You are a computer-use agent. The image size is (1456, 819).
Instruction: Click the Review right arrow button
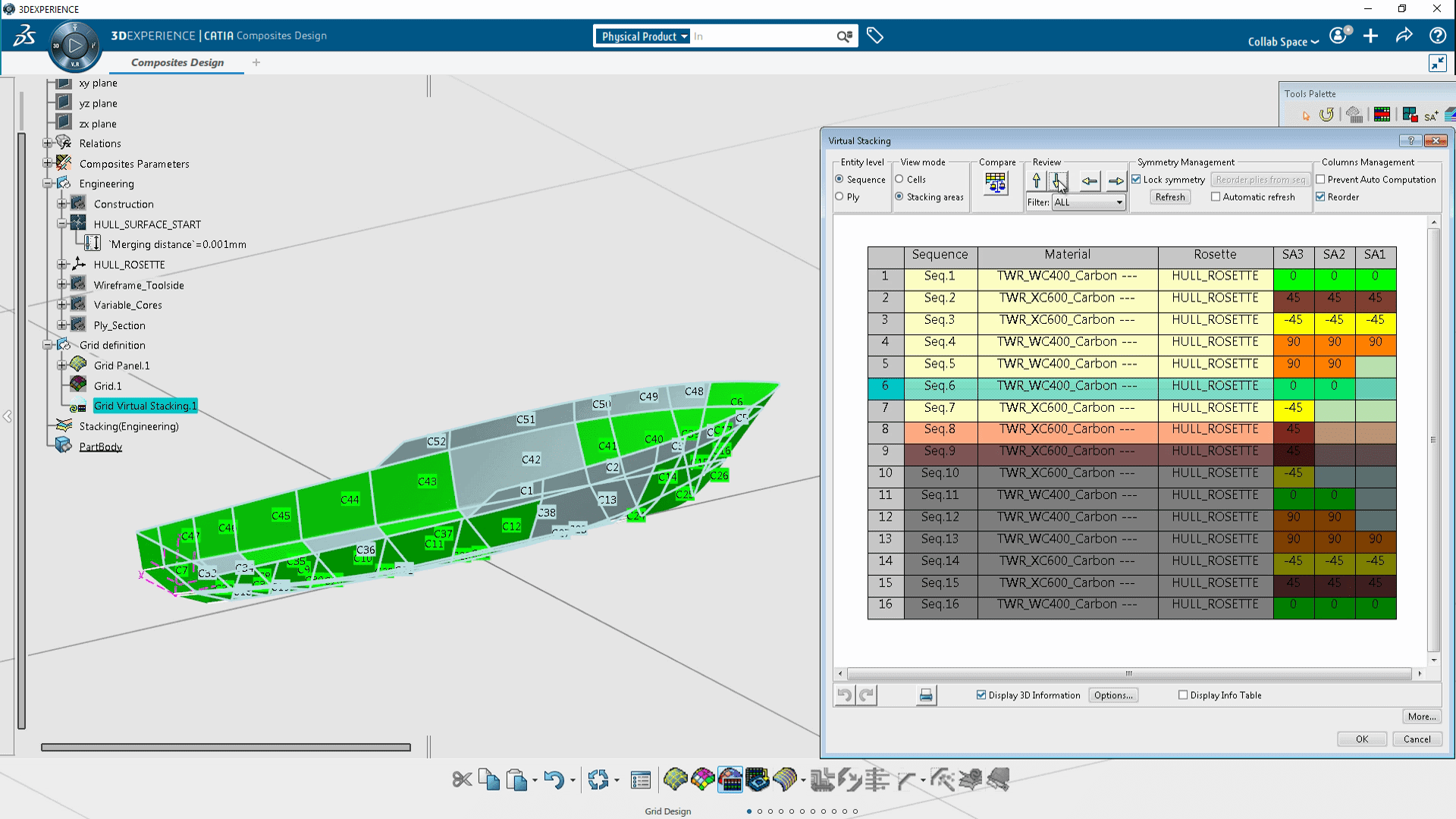1116,180
